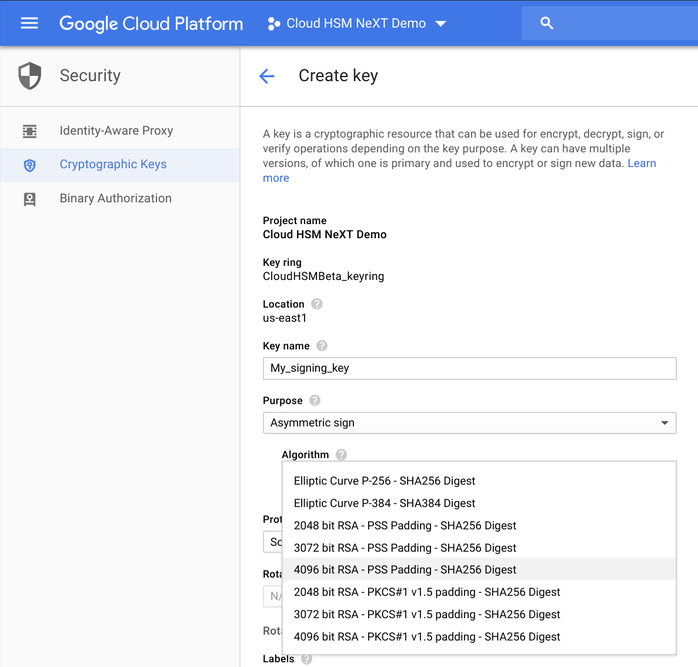Choose 2048 bit RSA PSS Padding option
Viewport: 698px width, 667px height.
[479, 525]
